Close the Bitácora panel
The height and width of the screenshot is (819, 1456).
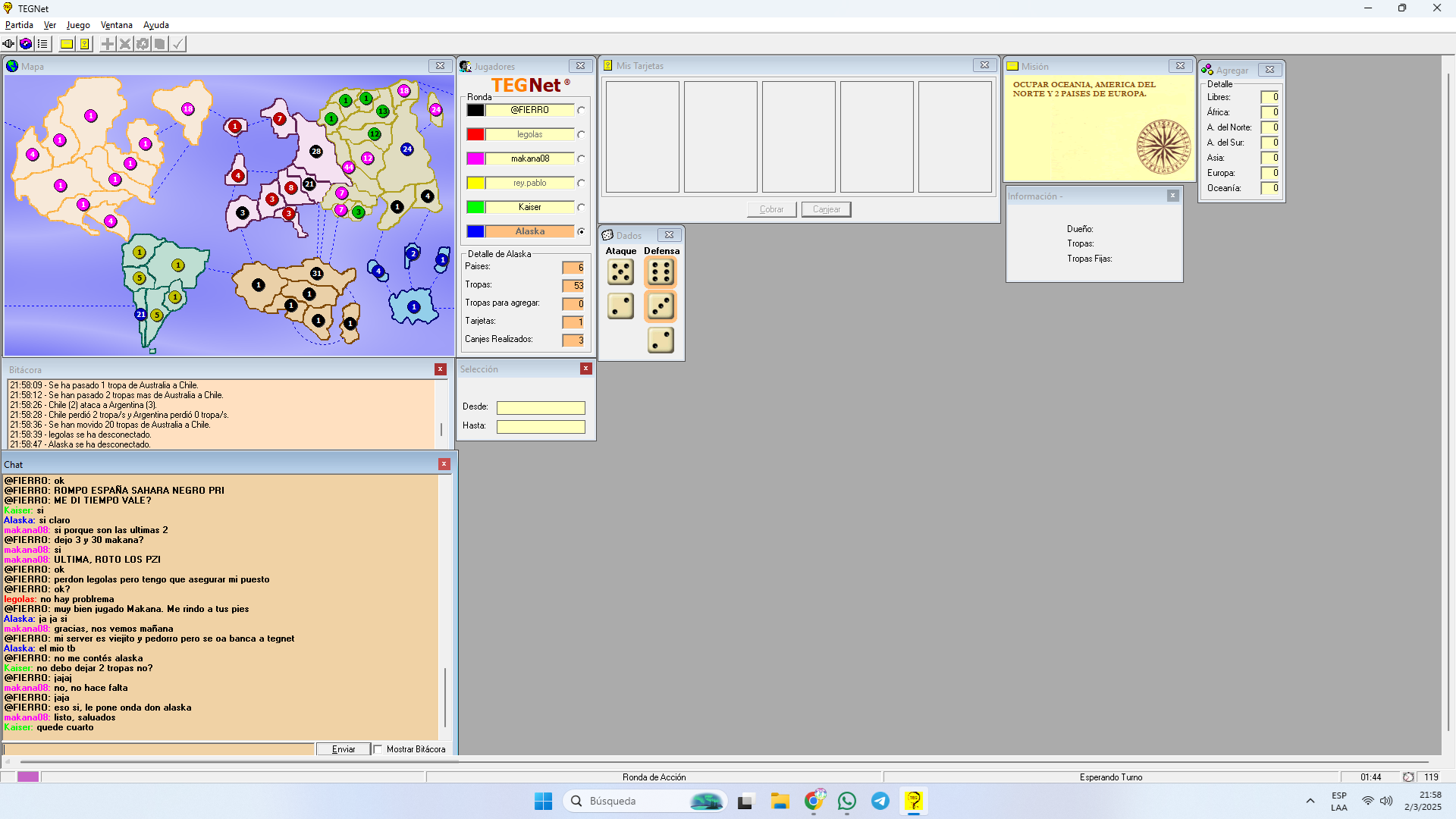440,369
